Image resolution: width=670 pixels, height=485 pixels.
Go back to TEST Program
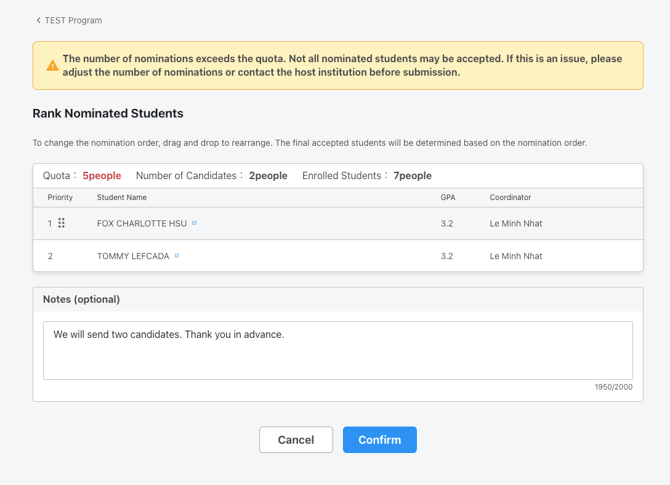(73, 20)
